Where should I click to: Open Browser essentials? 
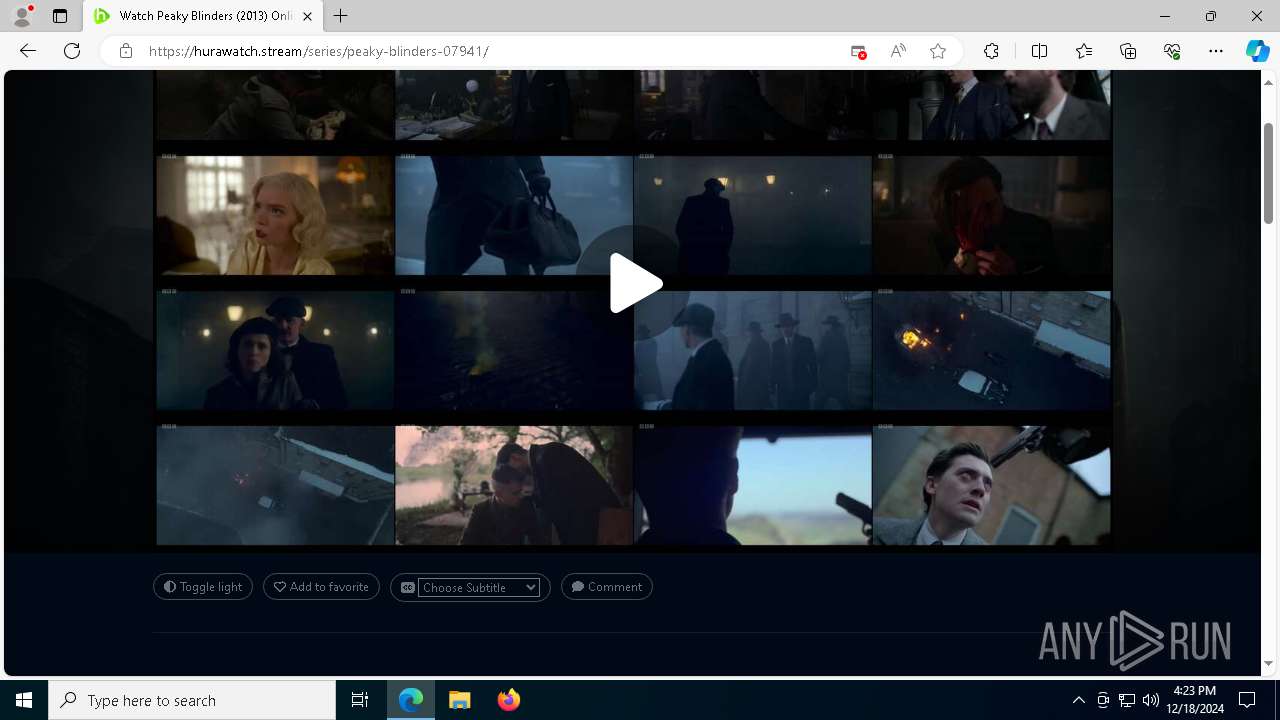[1172, 51]
